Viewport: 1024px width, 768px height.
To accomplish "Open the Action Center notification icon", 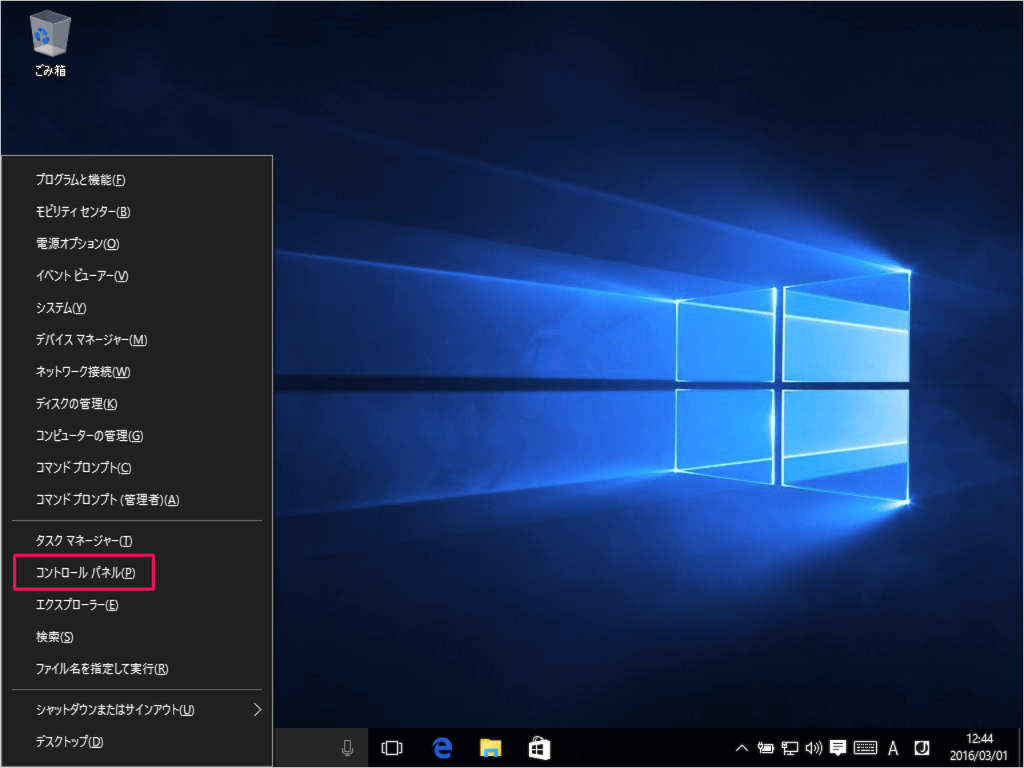I will pyautogui.click(x=838, y=748).
